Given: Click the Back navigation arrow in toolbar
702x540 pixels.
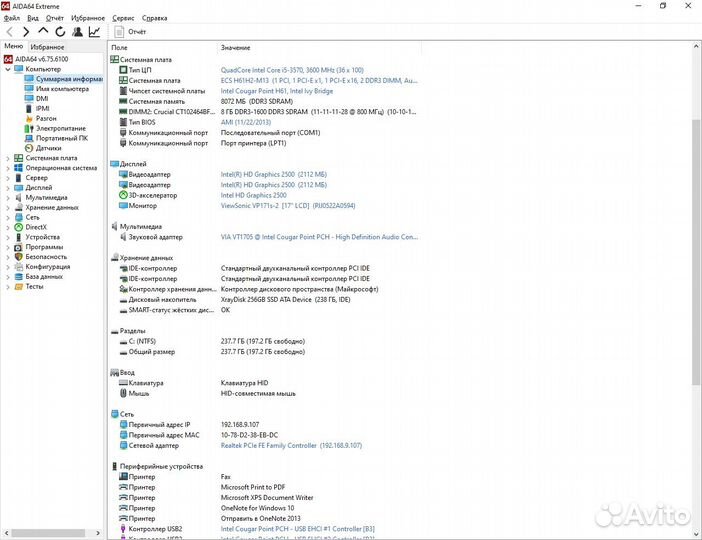Looking at the screenshot, I should point(10,32).
